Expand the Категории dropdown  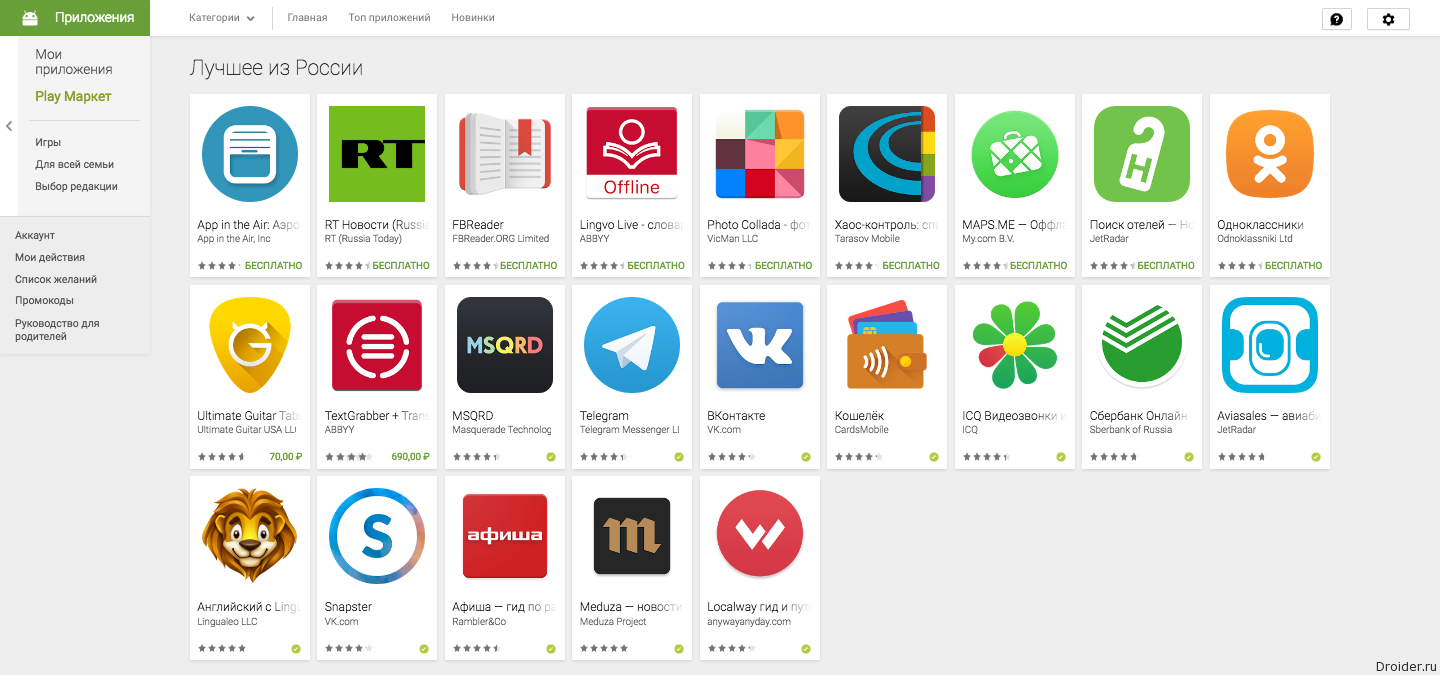(x=221, y=18)
